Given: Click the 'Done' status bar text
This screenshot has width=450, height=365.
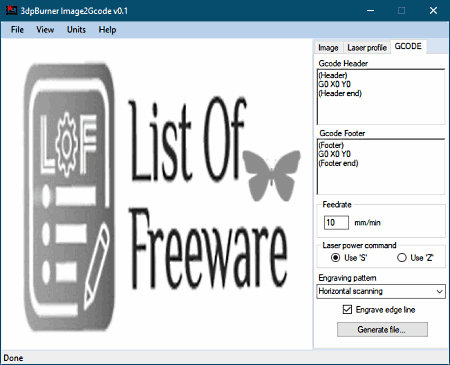Looking at the screenshot, I should [13, 358].
